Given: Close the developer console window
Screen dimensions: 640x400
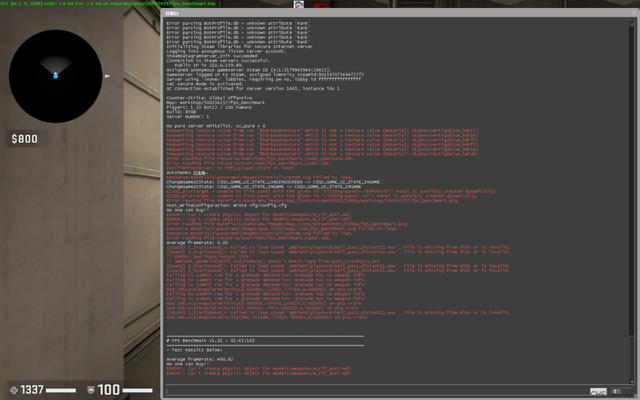Looking at the screenshot, I should (634, 13).
